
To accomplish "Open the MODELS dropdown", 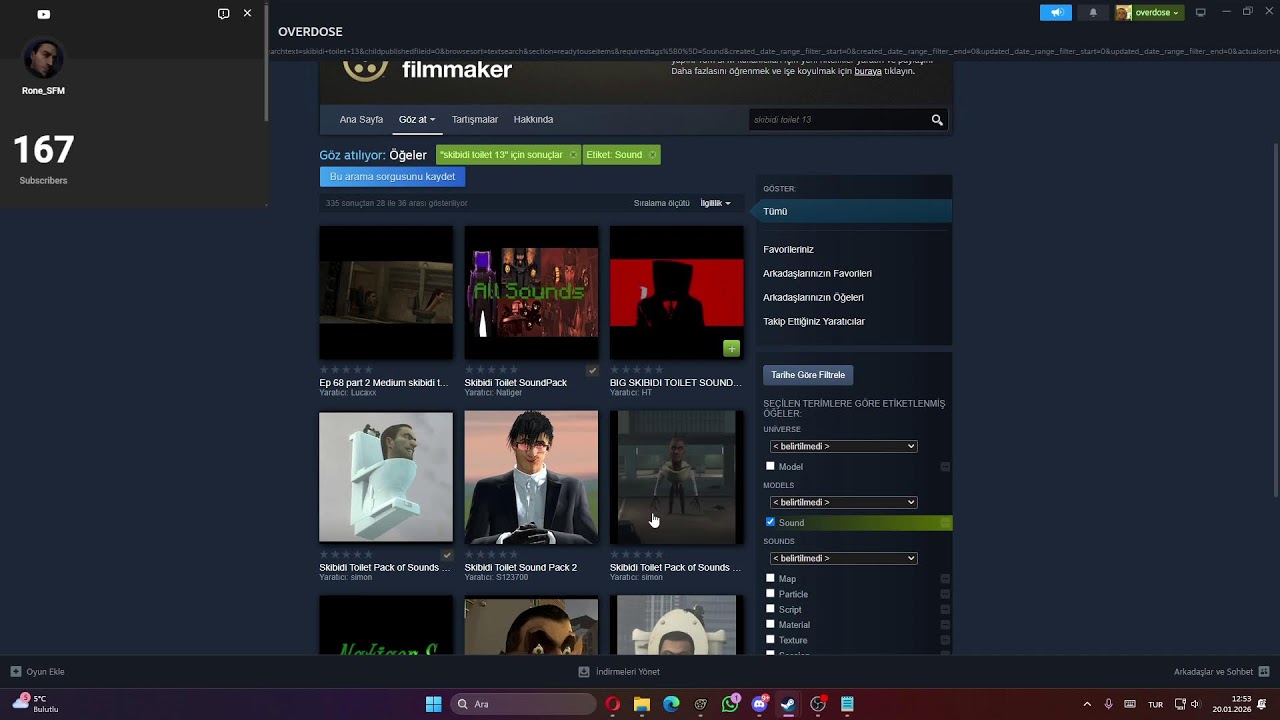I will pos(843,502).
